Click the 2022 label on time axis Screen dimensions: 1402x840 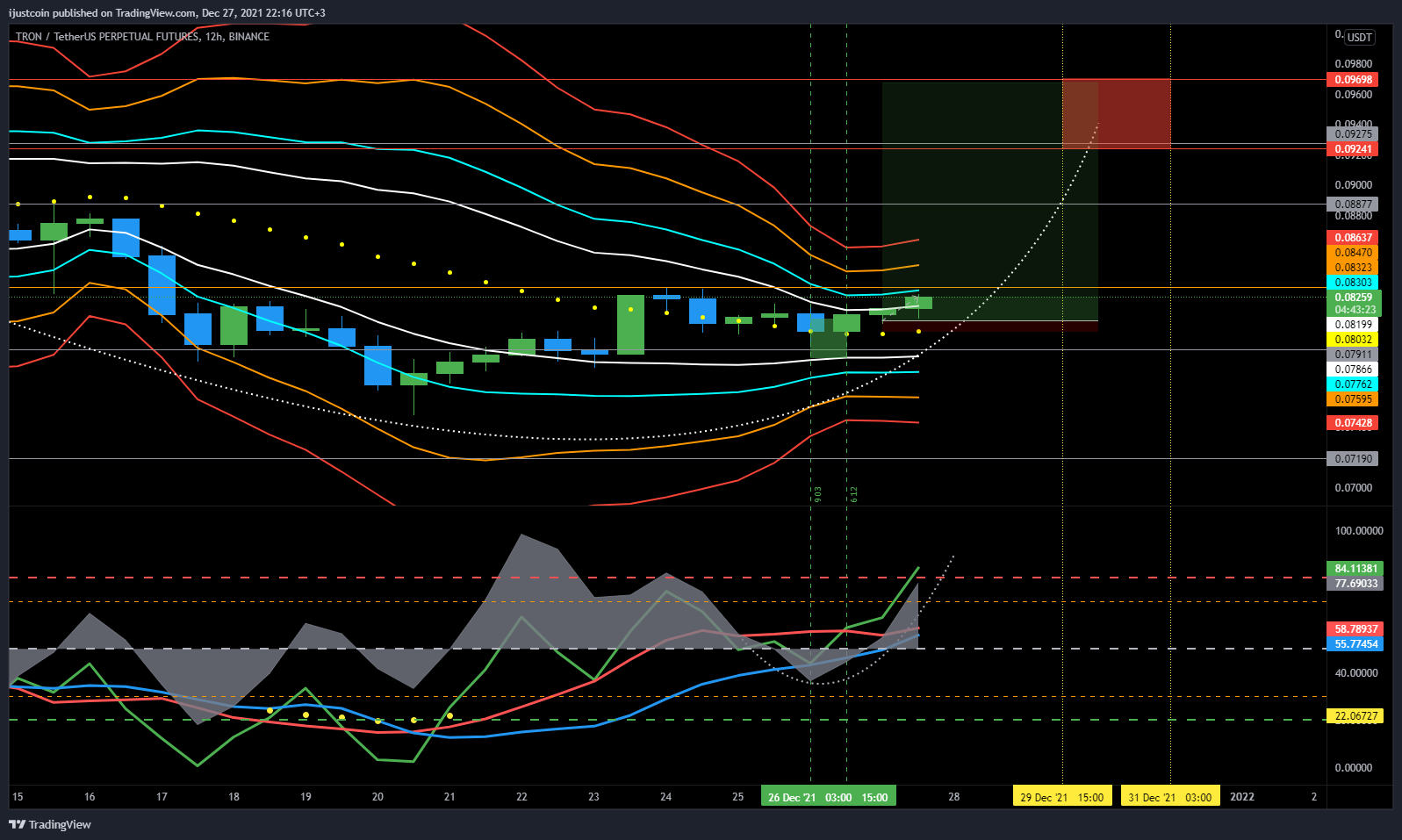pyautogui.click(x=1242, y=797)
